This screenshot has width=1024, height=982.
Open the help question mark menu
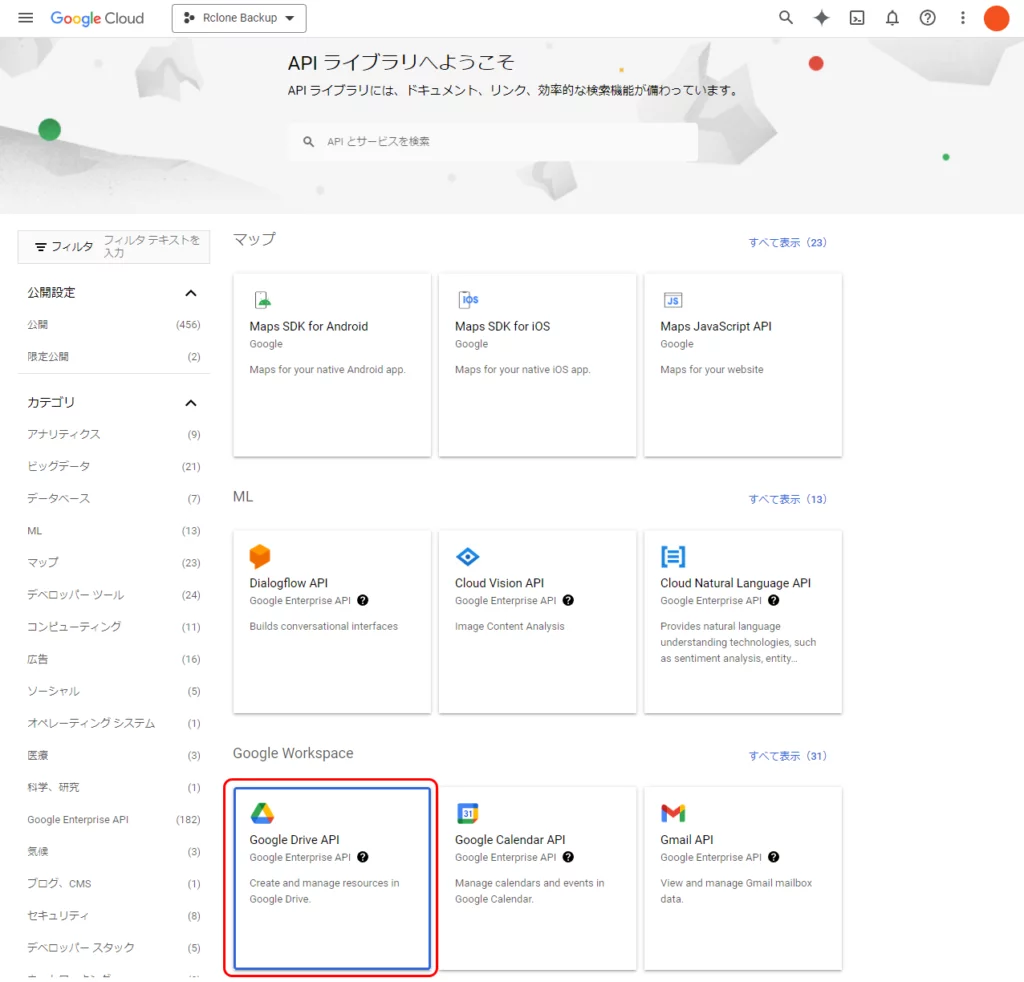[927, 18]
